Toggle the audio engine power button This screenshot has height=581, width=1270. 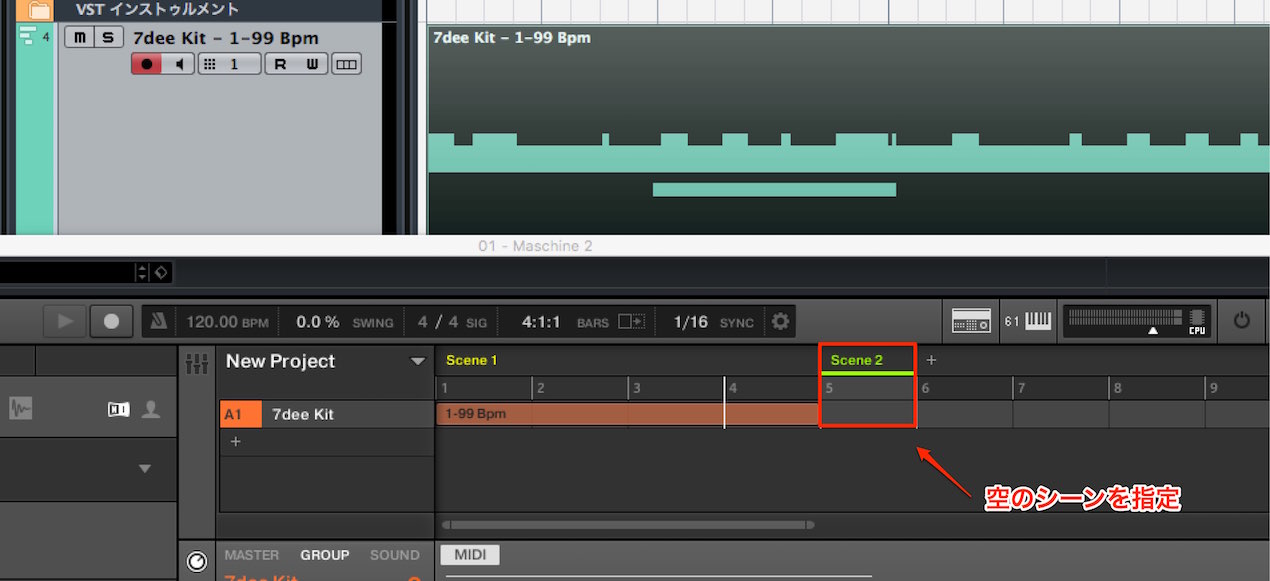coord(1242,321)
